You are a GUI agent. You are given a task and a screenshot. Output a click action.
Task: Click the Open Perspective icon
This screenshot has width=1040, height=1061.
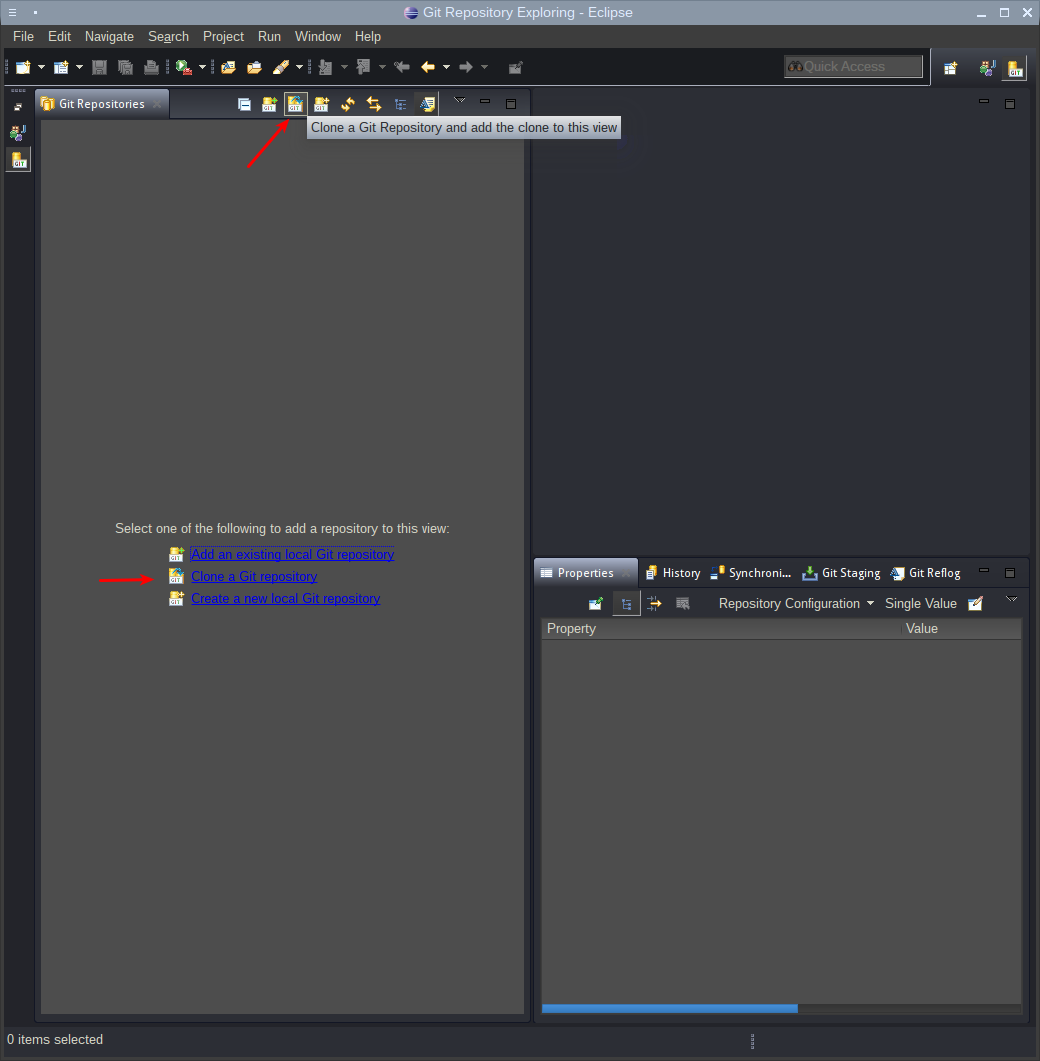[x=951, y=68]
